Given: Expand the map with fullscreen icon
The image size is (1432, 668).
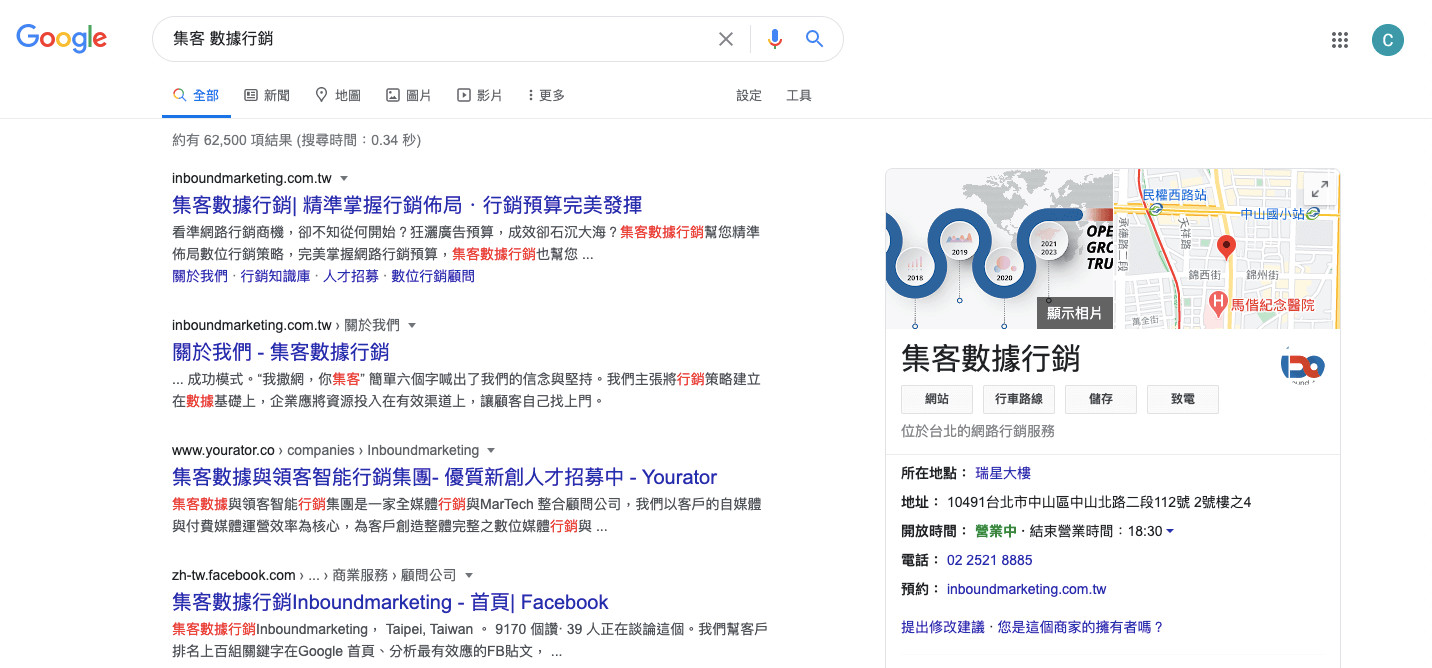Looking at the screenshot, I should coord(1320,188).
